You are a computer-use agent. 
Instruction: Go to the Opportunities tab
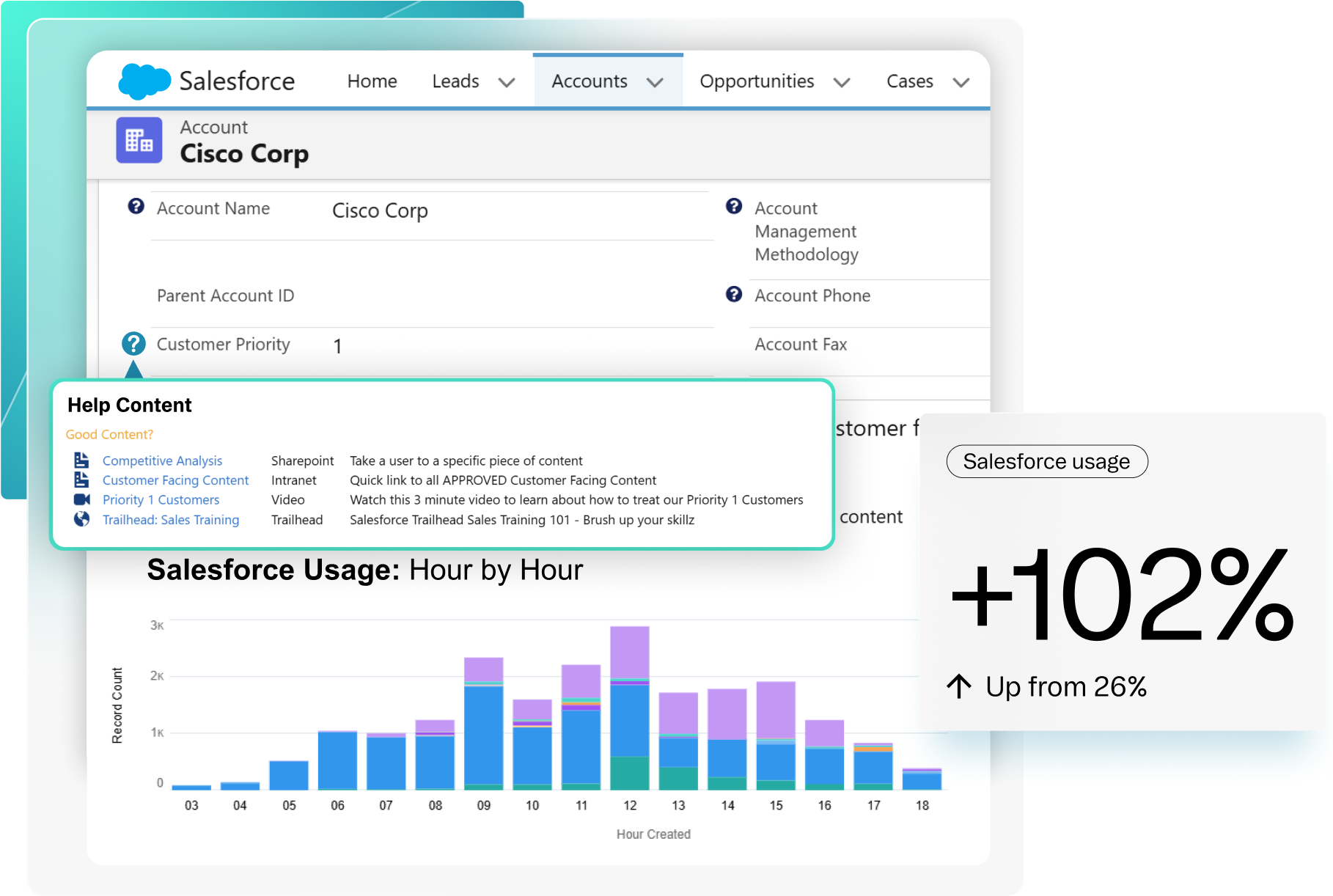pyautogui.click(x=757, y=81)
